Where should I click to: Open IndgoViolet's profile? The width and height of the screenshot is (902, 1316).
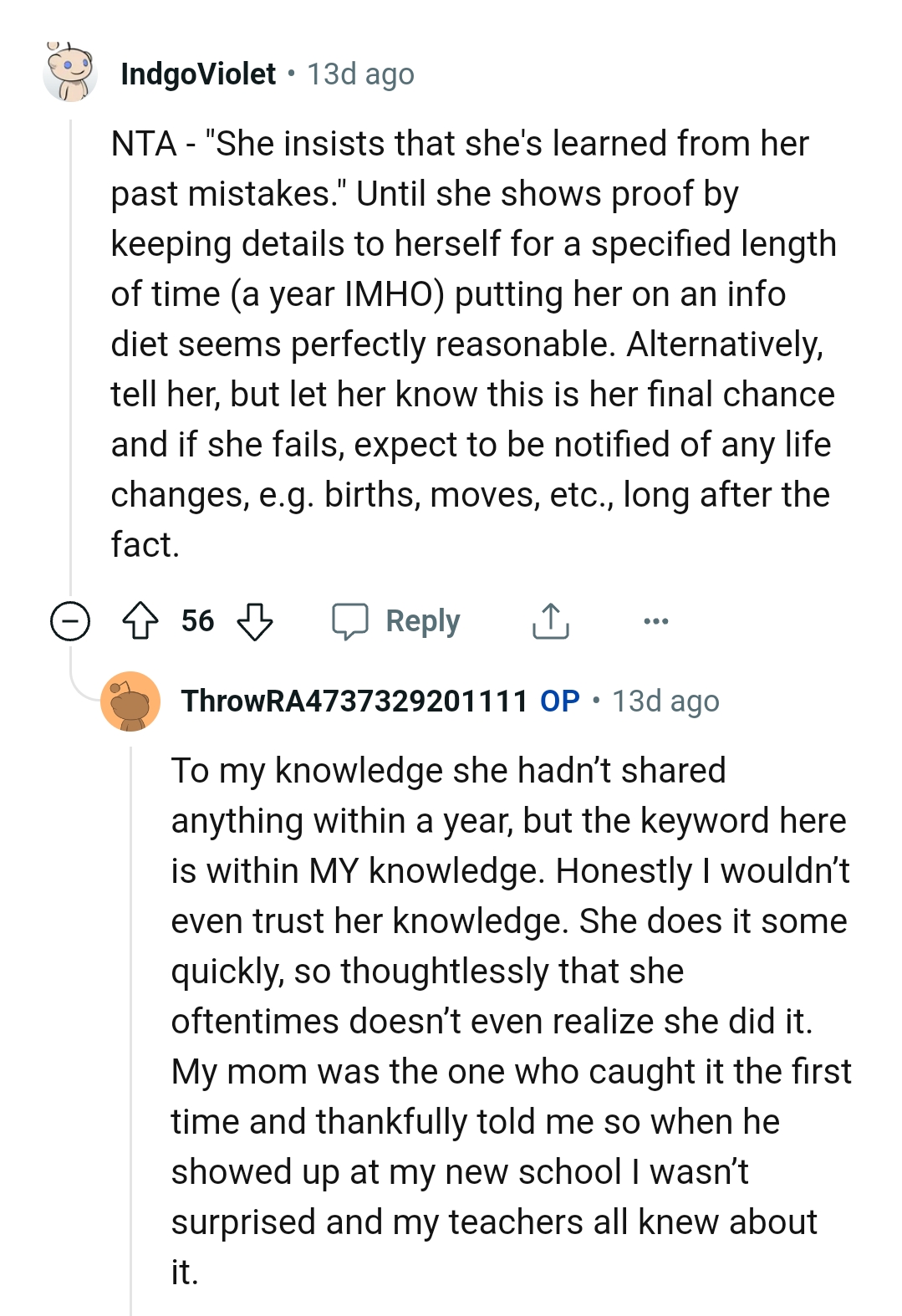pos(198,74)
